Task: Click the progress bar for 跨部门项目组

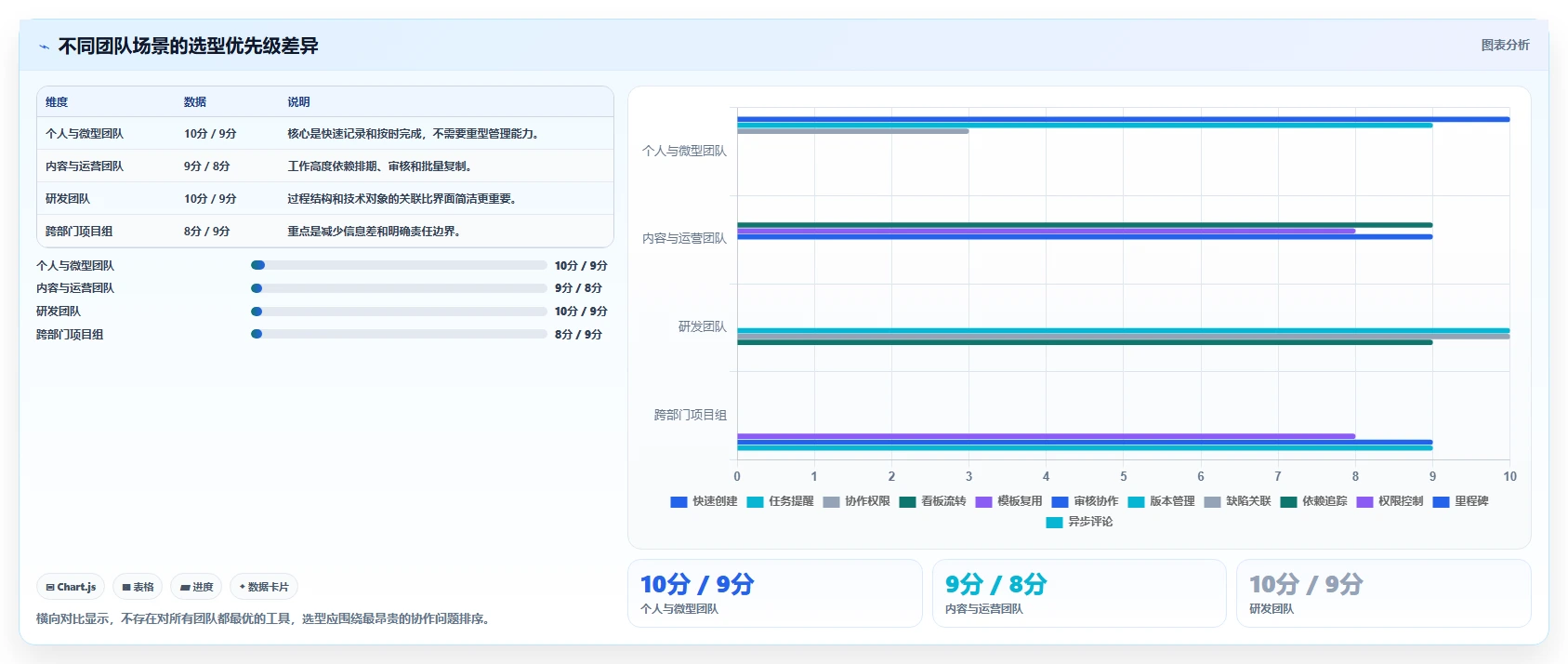Action: (399, 334)
